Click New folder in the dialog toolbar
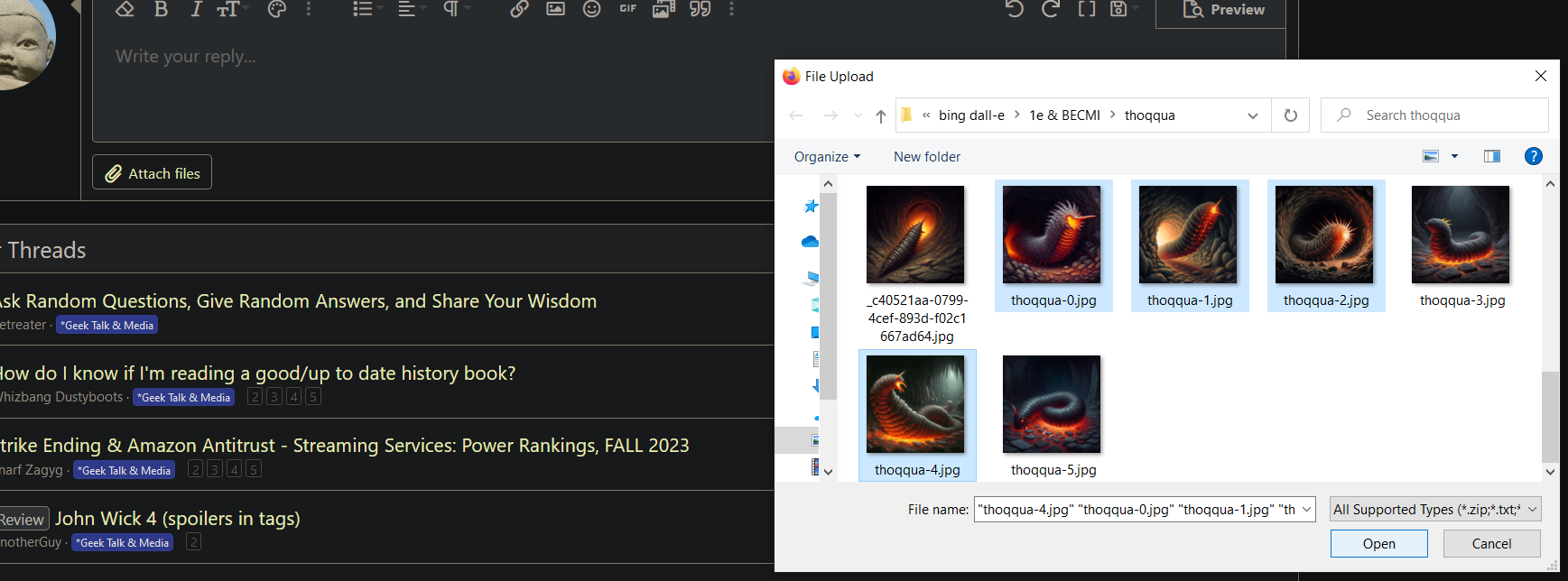Viewport: 1568px width, 581px height. [926, 157]
